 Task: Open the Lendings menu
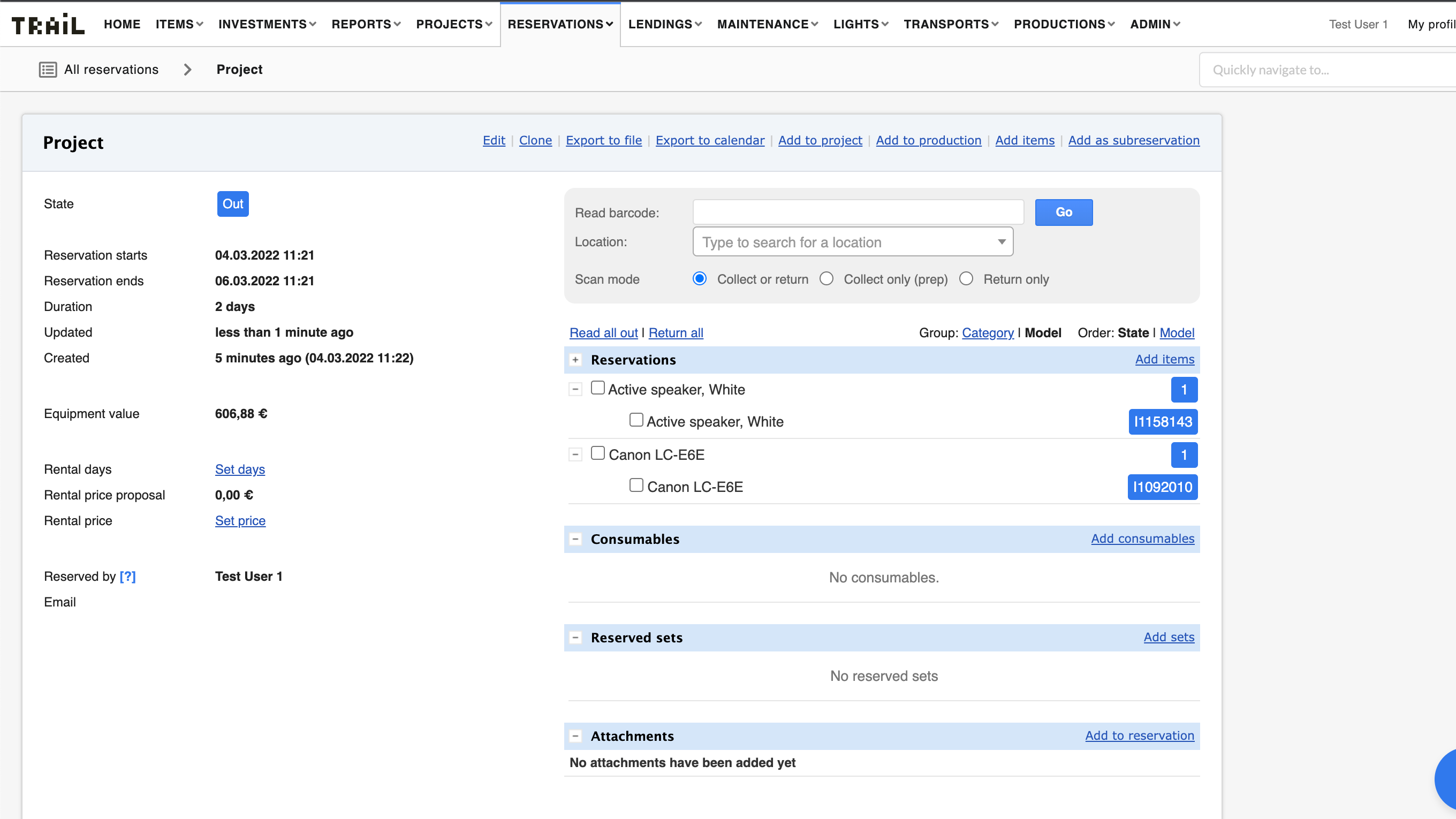click(x=665, y=24)
